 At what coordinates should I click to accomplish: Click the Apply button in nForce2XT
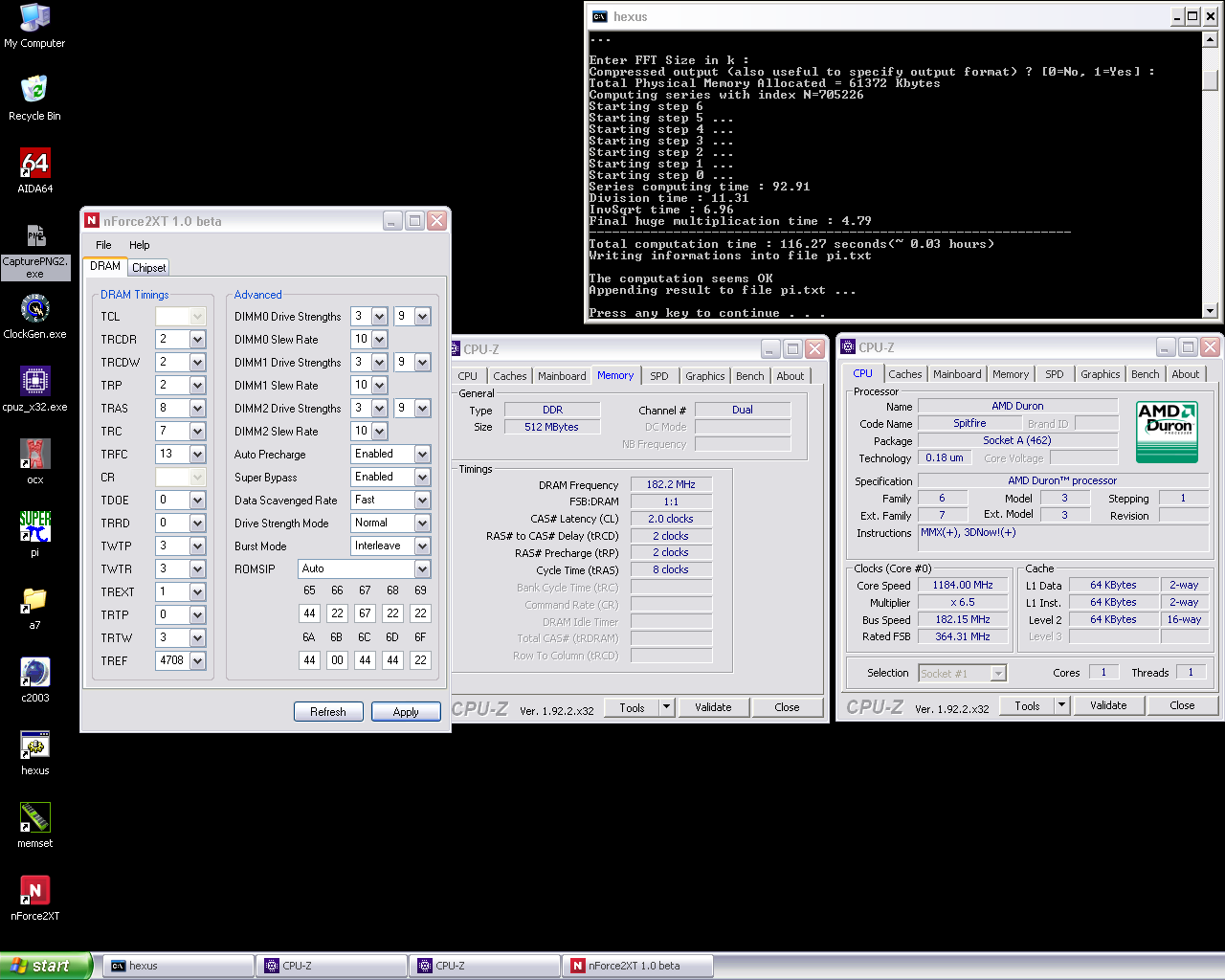click(x=406, y=712)
